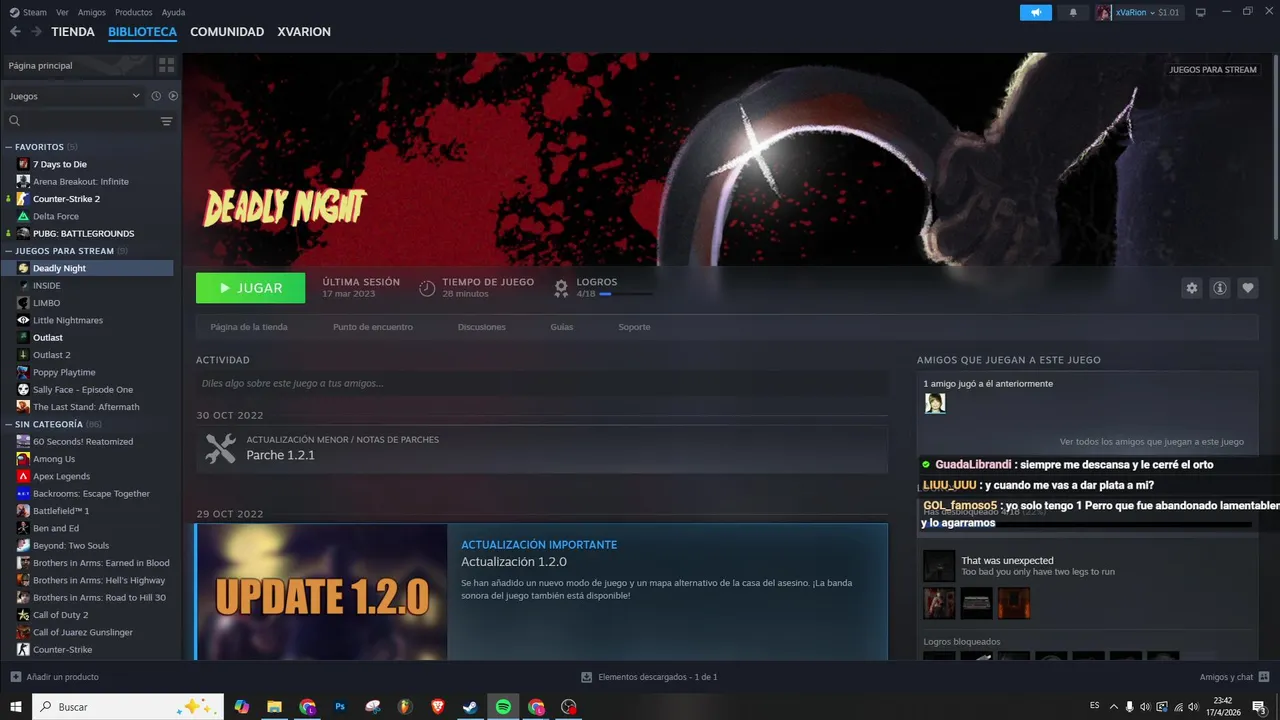Screen dimensions: 1280x720
Task: Select Among Us in the library list
Action: [54, 459]
